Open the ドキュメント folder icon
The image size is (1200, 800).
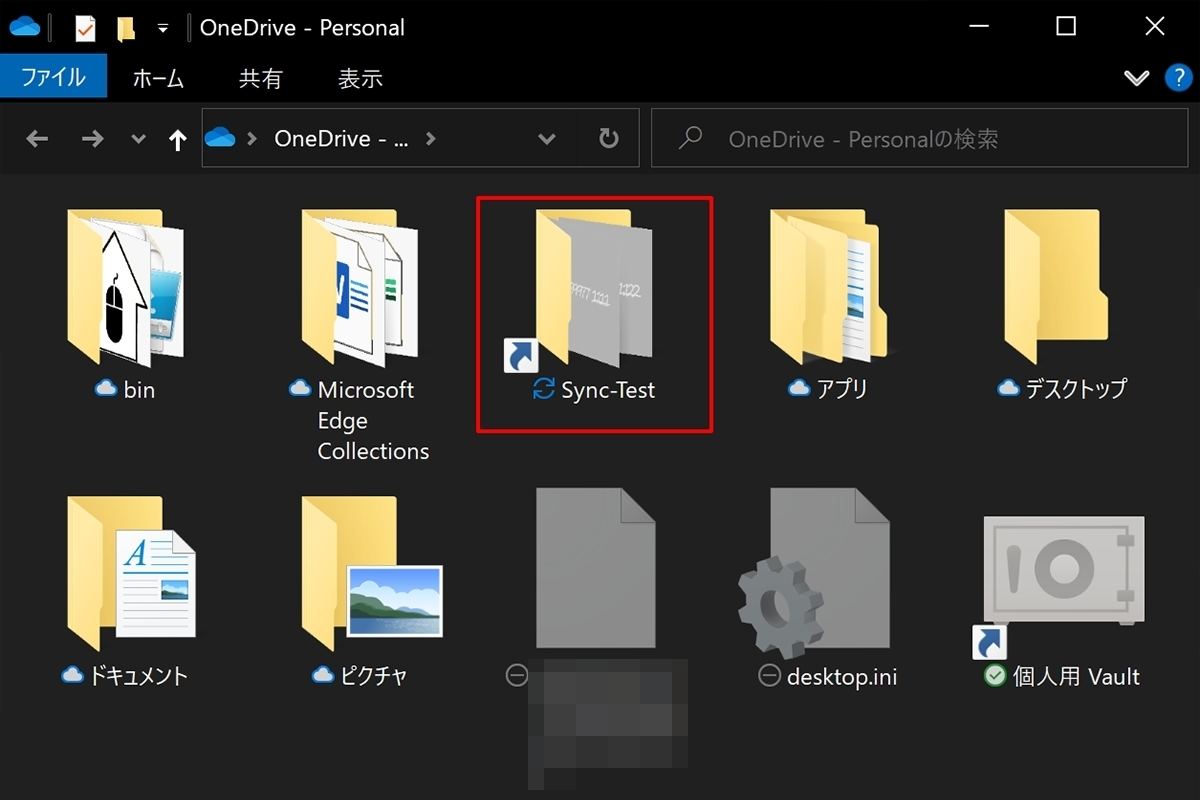coord(131,574)
